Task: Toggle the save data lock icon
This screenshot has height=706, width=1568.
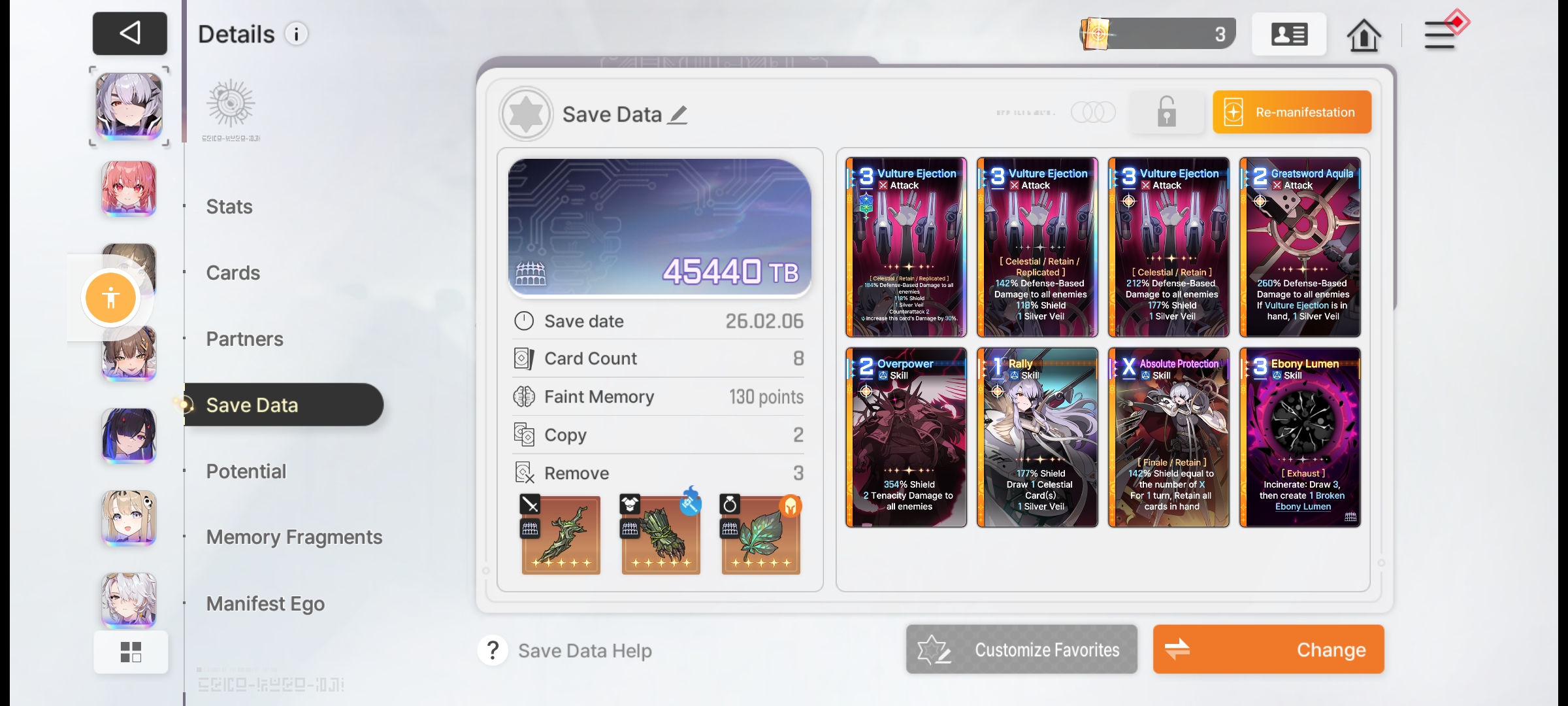Action: point(1167,112)
